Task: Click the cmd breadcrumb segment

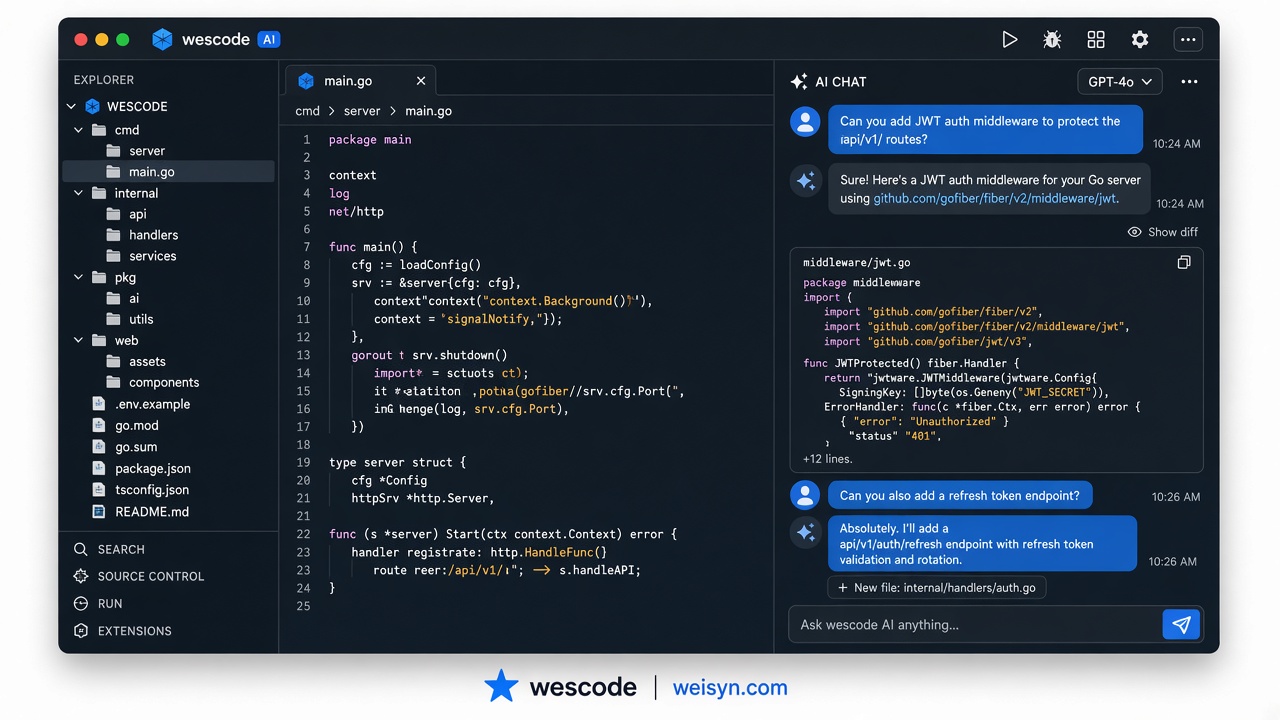Action: pyautogui.click(x=307, y=111)
